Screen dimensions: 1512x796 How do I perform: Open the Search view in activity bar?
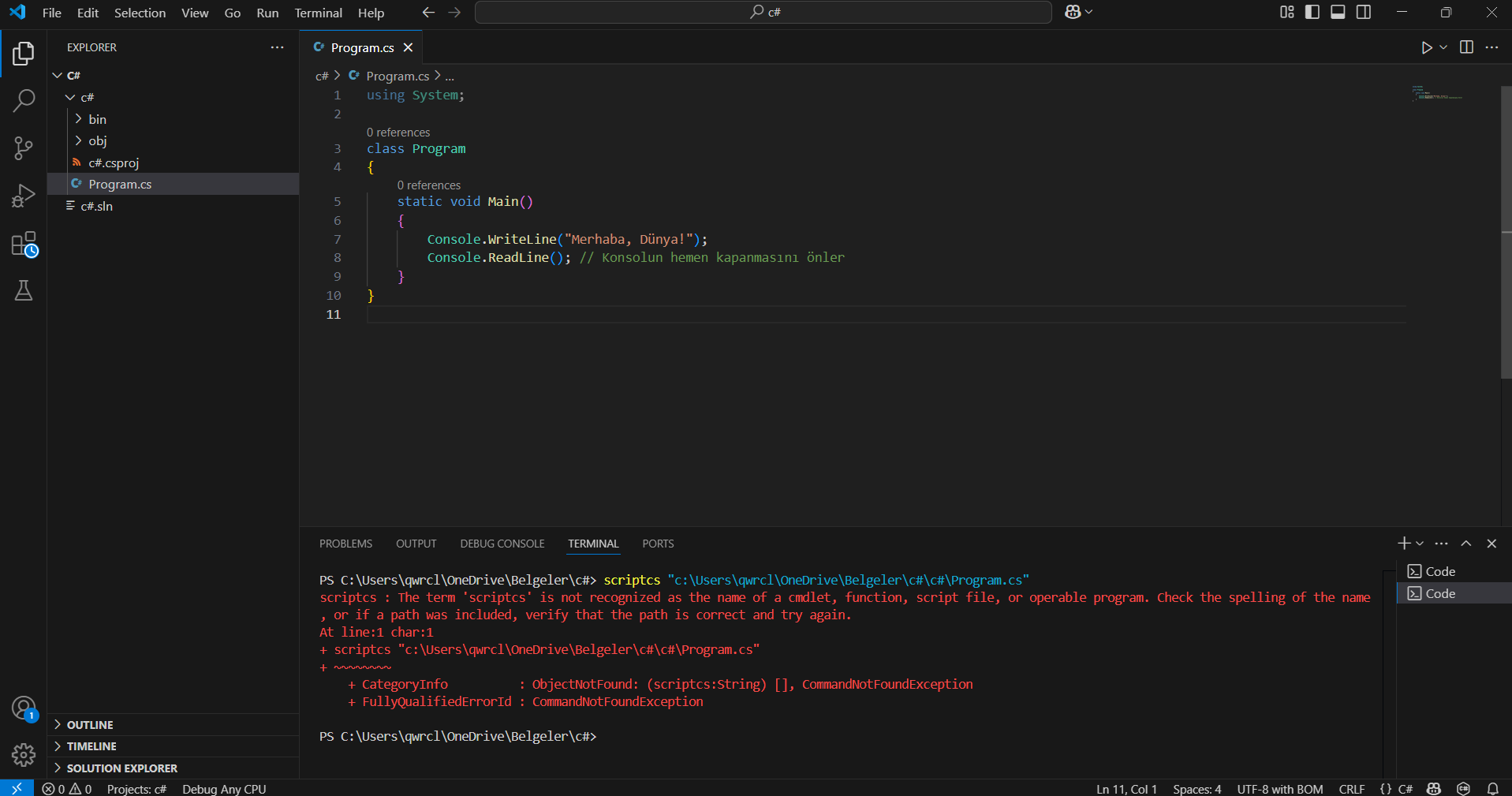(24, 101)
